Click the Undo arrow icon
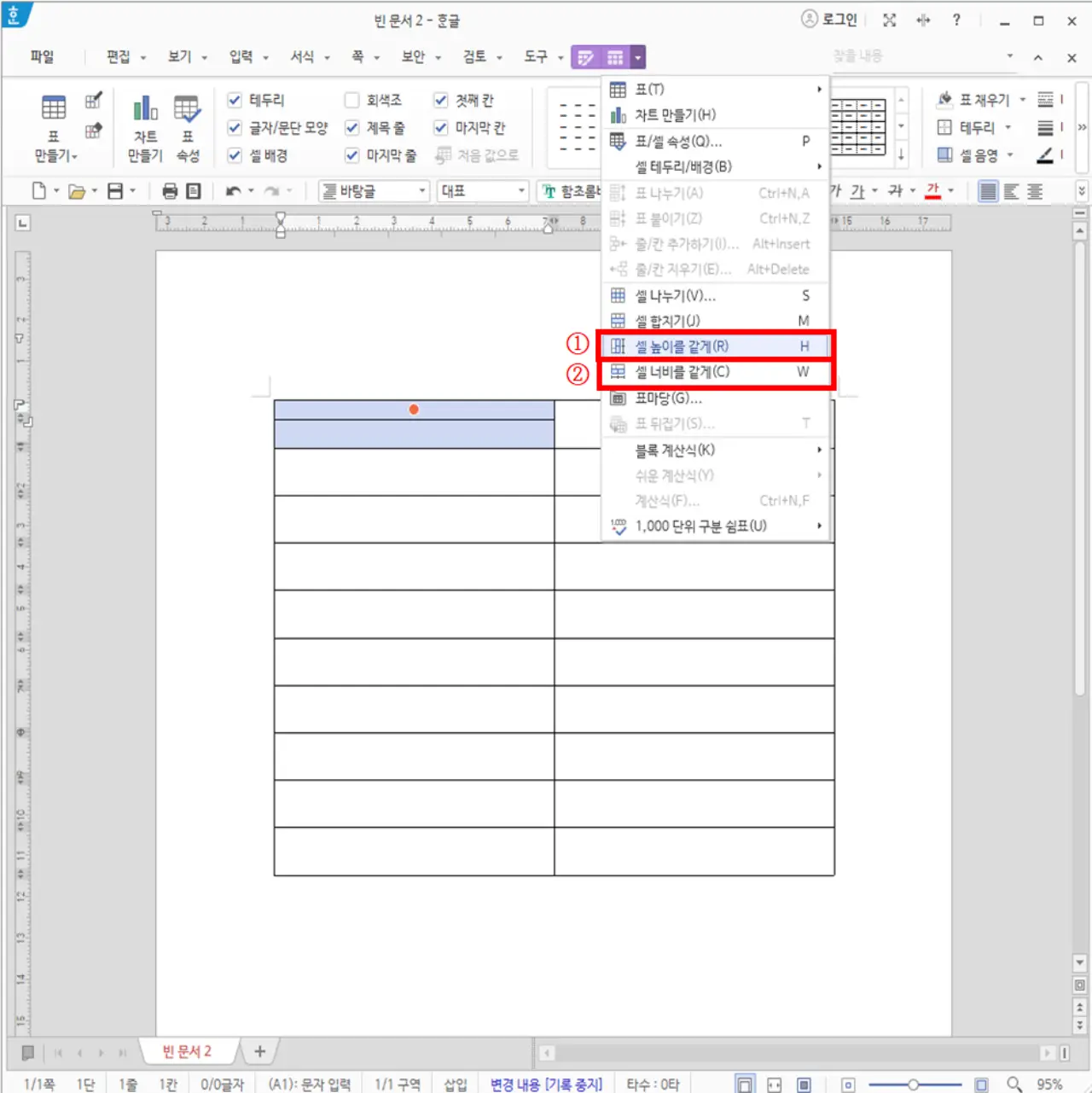 233,191
